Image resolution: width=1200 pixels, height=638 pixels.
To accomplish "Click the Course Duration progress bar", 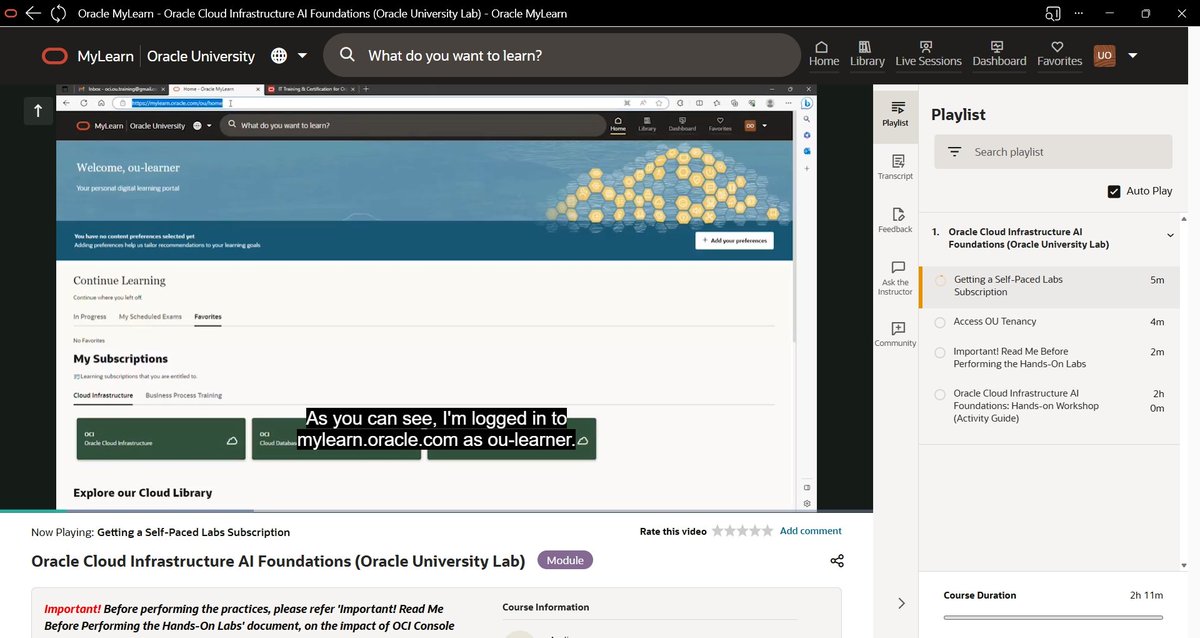I will pyautogui.click(x=1053, y=617).
